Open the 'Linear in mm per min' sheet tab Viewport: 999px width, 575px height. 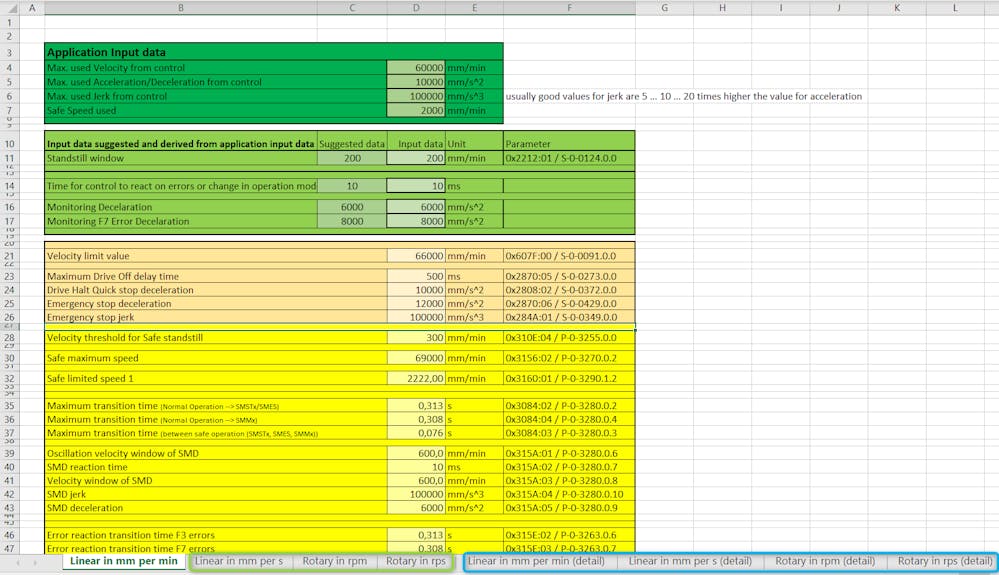(x=124, y=561)
